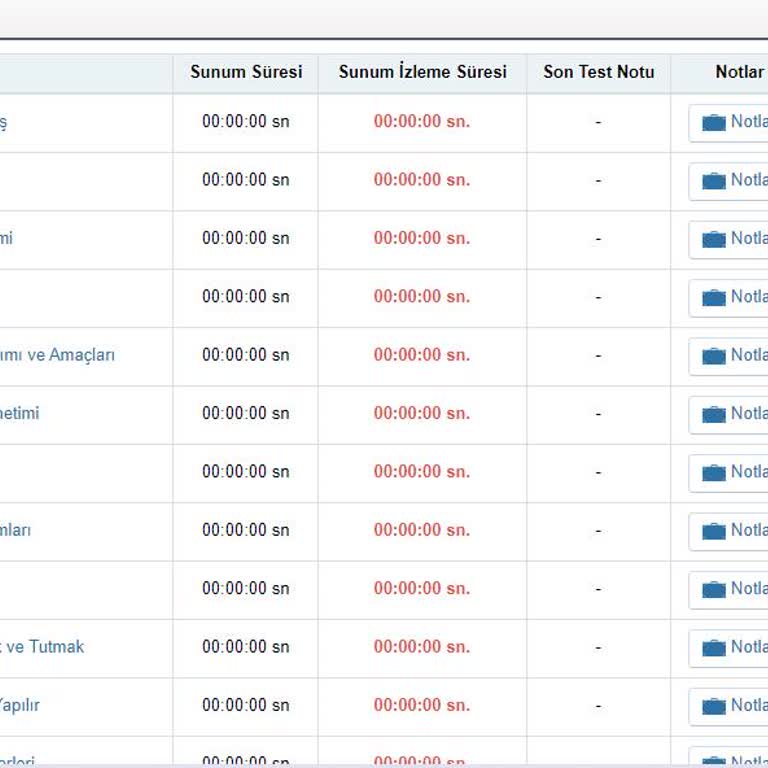Image resolution: width=768 pixels, height=768 pixels.
Task: Click the 'Notlar' column header
Action: pos(739,72)
